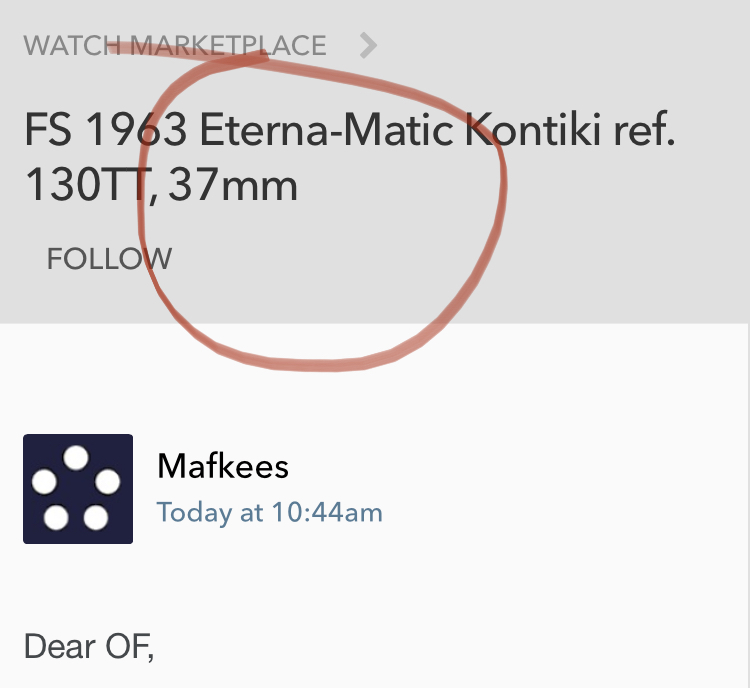Open the Watch Marketplace breadcrumb link
Screen dimensions: 750x688
[175, 45]
